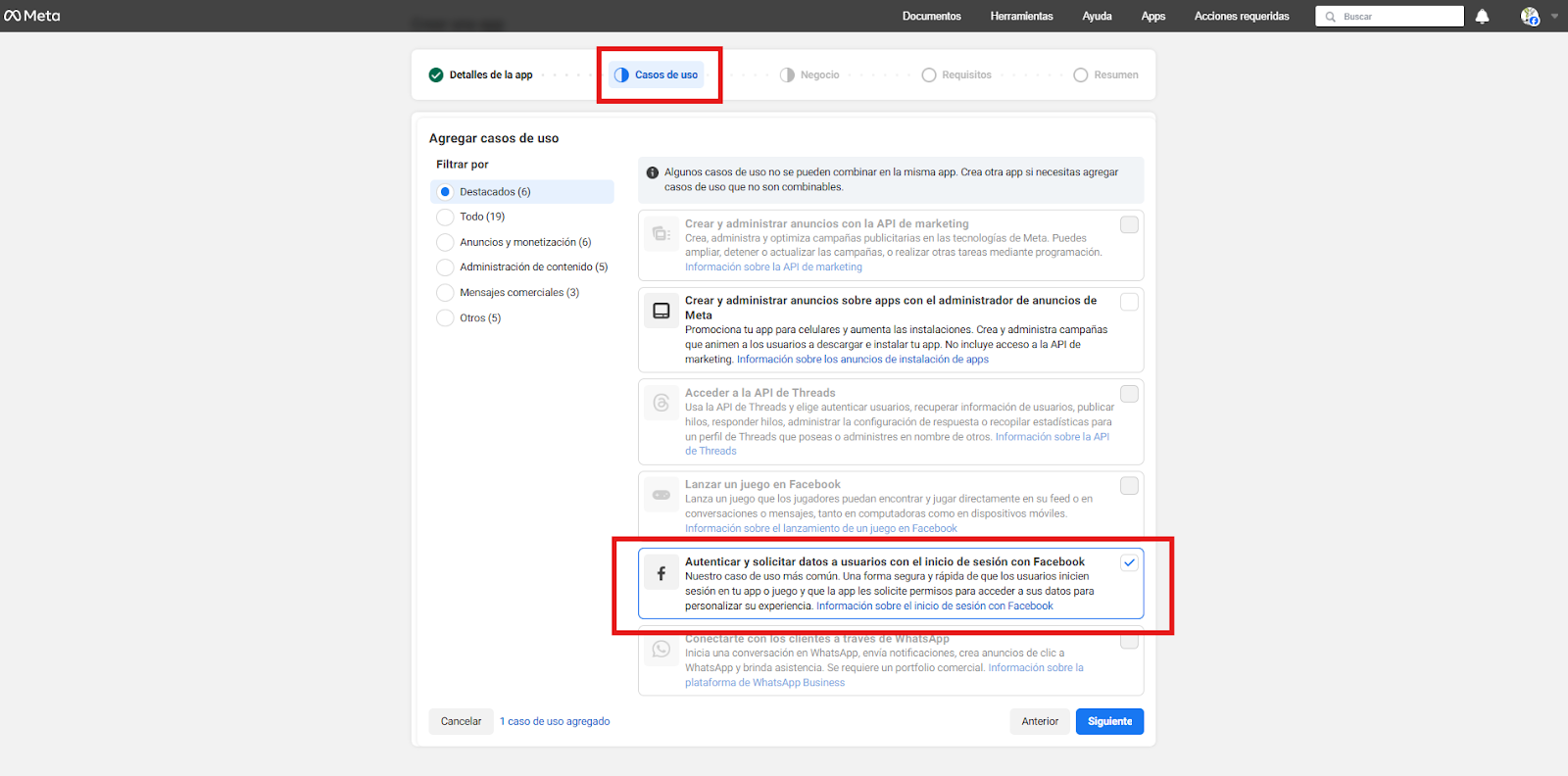Open the Herramientas menu
The height and width of the screenshot is (776, 1568).
tap(1021, 17)
